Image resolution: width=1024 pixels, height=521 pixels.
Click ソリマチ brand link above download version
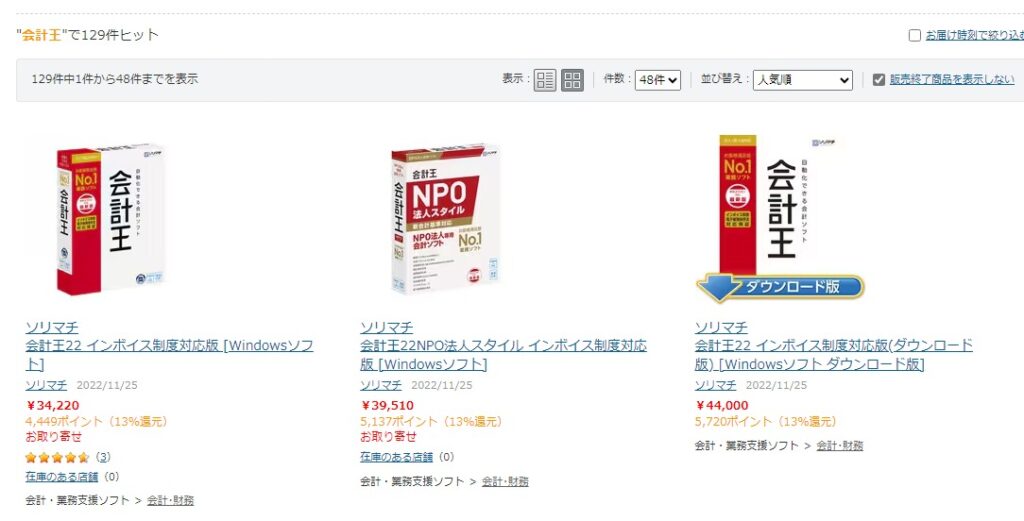point(721,327)
